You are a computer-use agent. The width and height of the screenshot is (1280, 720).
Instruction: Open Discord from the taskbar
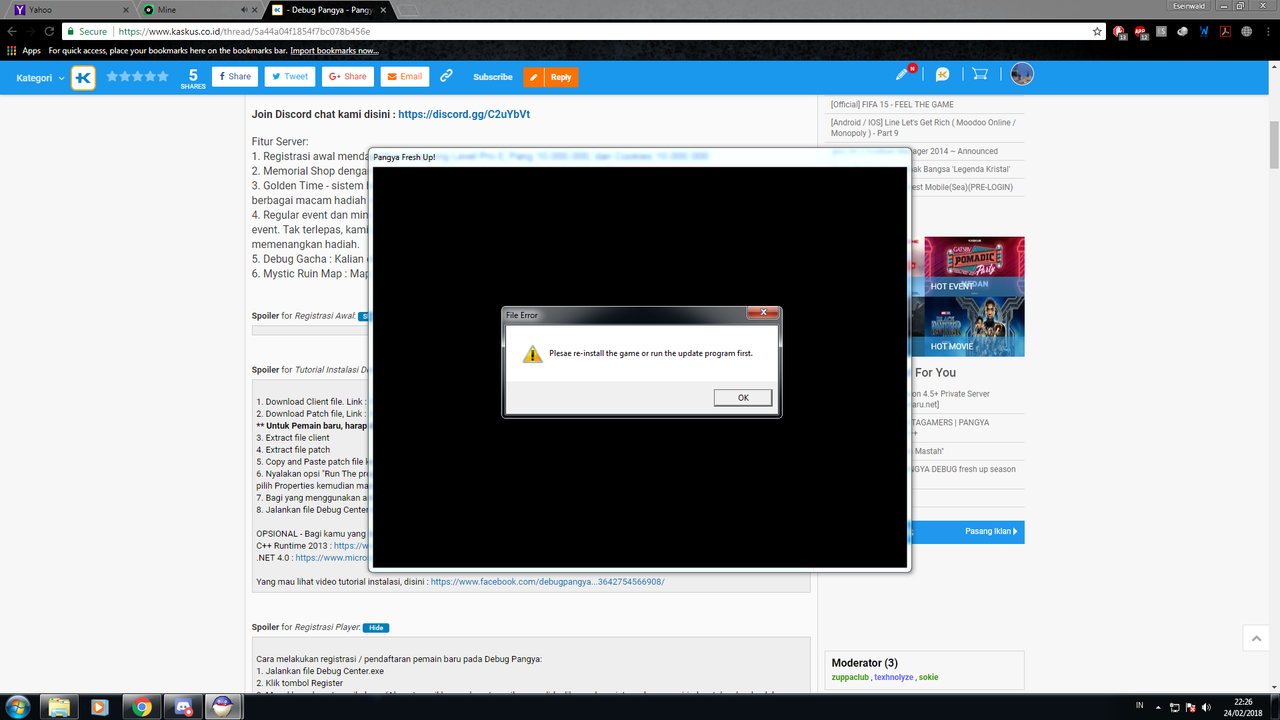pyautogui.click(x=184, y=707)
